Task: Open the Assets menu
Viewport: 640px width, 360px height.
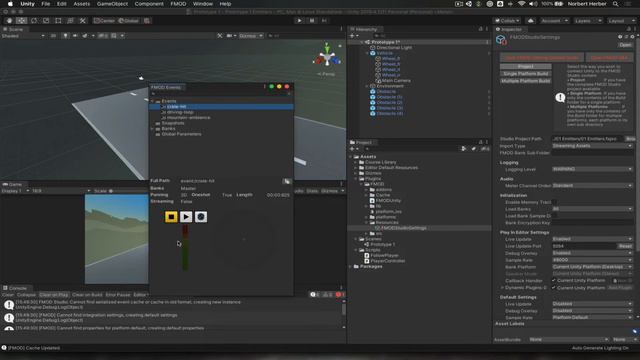Action: coord(82,4)
